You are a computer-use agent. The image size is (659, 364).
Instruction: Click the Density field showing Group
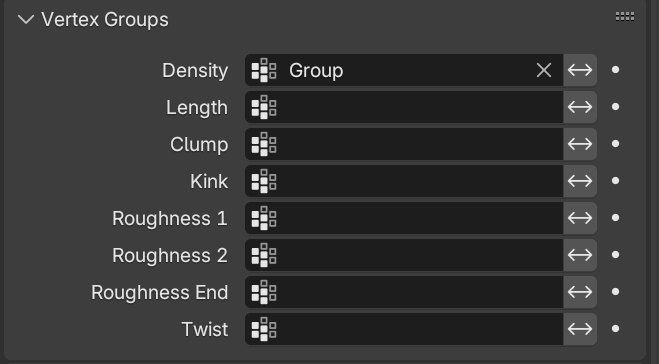pos(404,70)
